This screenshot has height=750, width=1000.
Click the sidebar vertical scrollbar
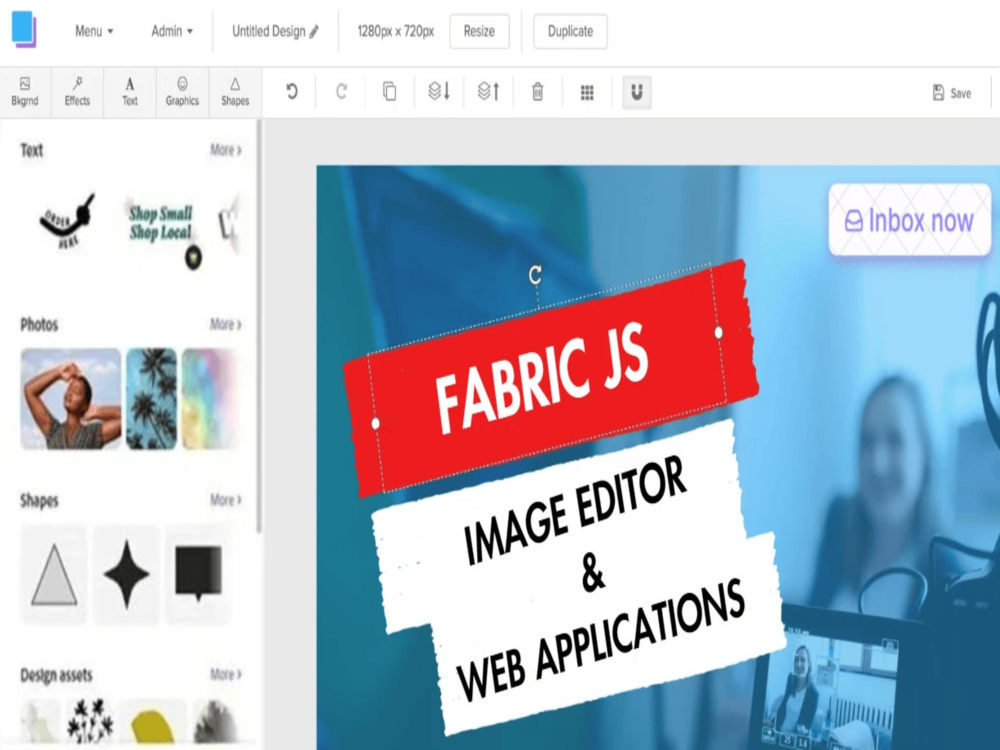(x=259, y=325)
